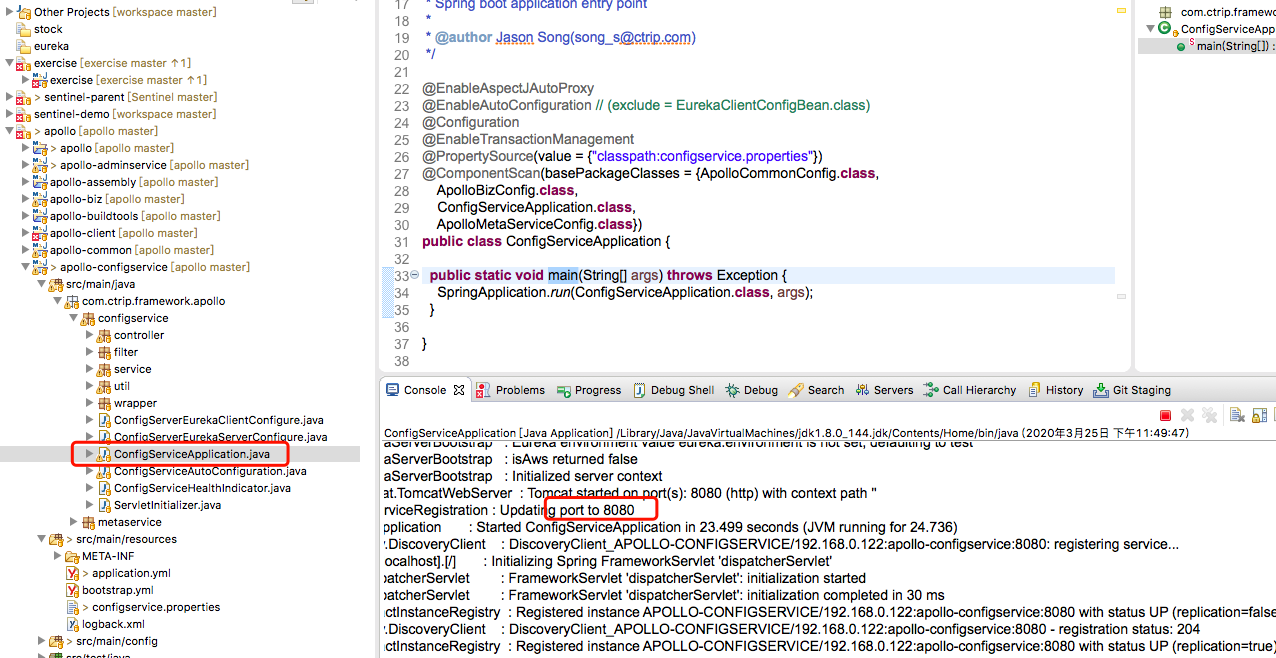Expand the metaservice package

(74, 522)
